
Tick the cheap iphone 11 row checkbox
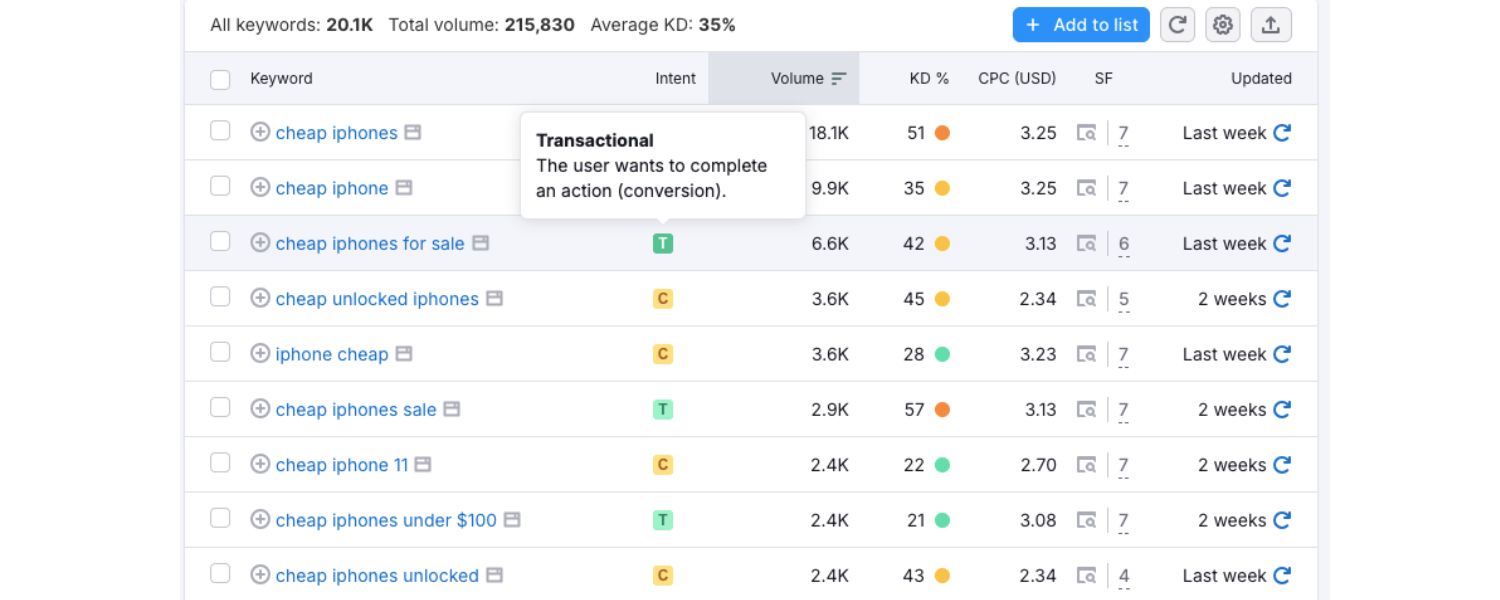(x=220, y=464)
